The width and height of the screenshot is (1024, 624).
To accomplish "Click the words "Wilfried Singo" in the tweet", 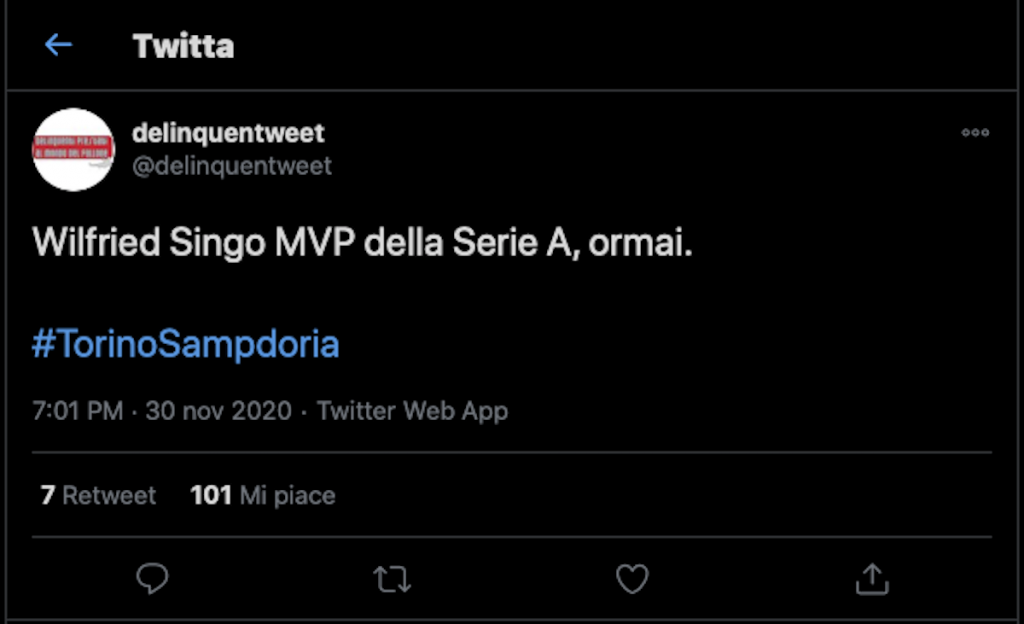I will pyautogui.click(x=149, y=245).
